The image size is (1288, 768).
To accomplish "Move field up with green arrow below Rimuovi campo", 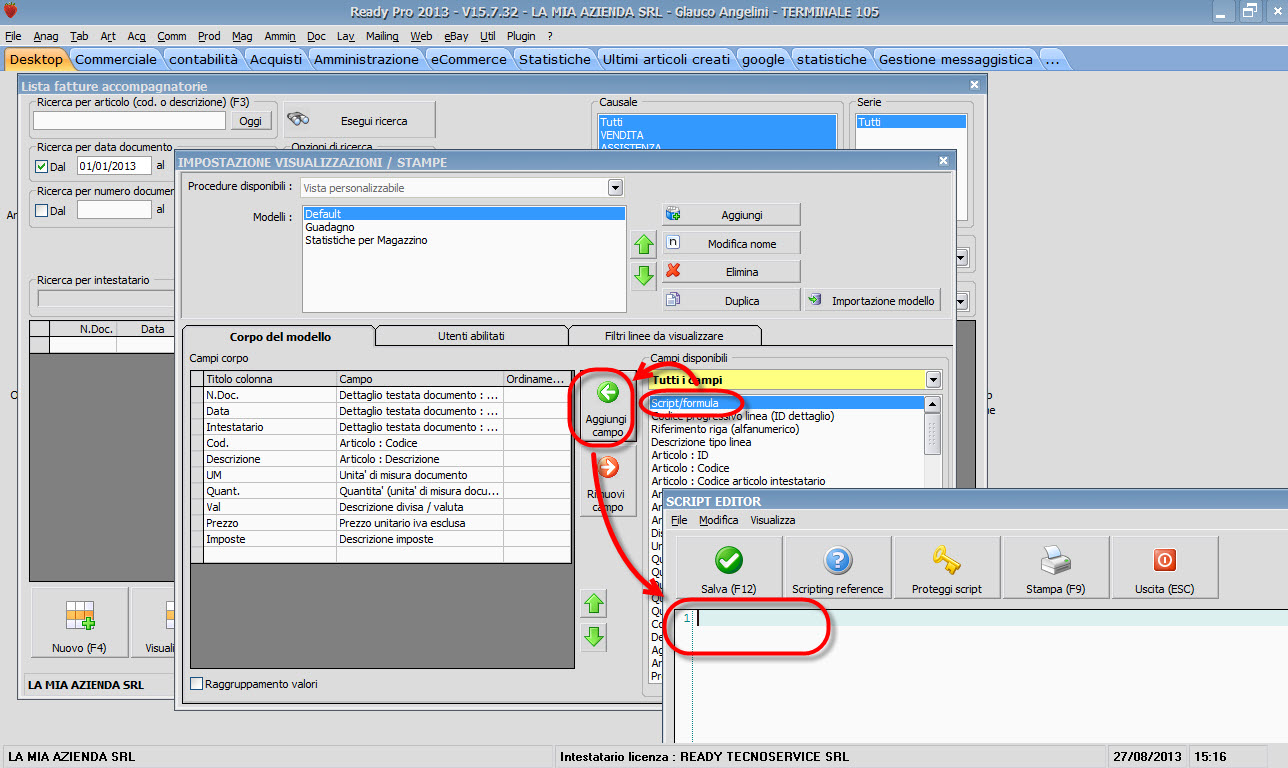I will click(595, 603).
